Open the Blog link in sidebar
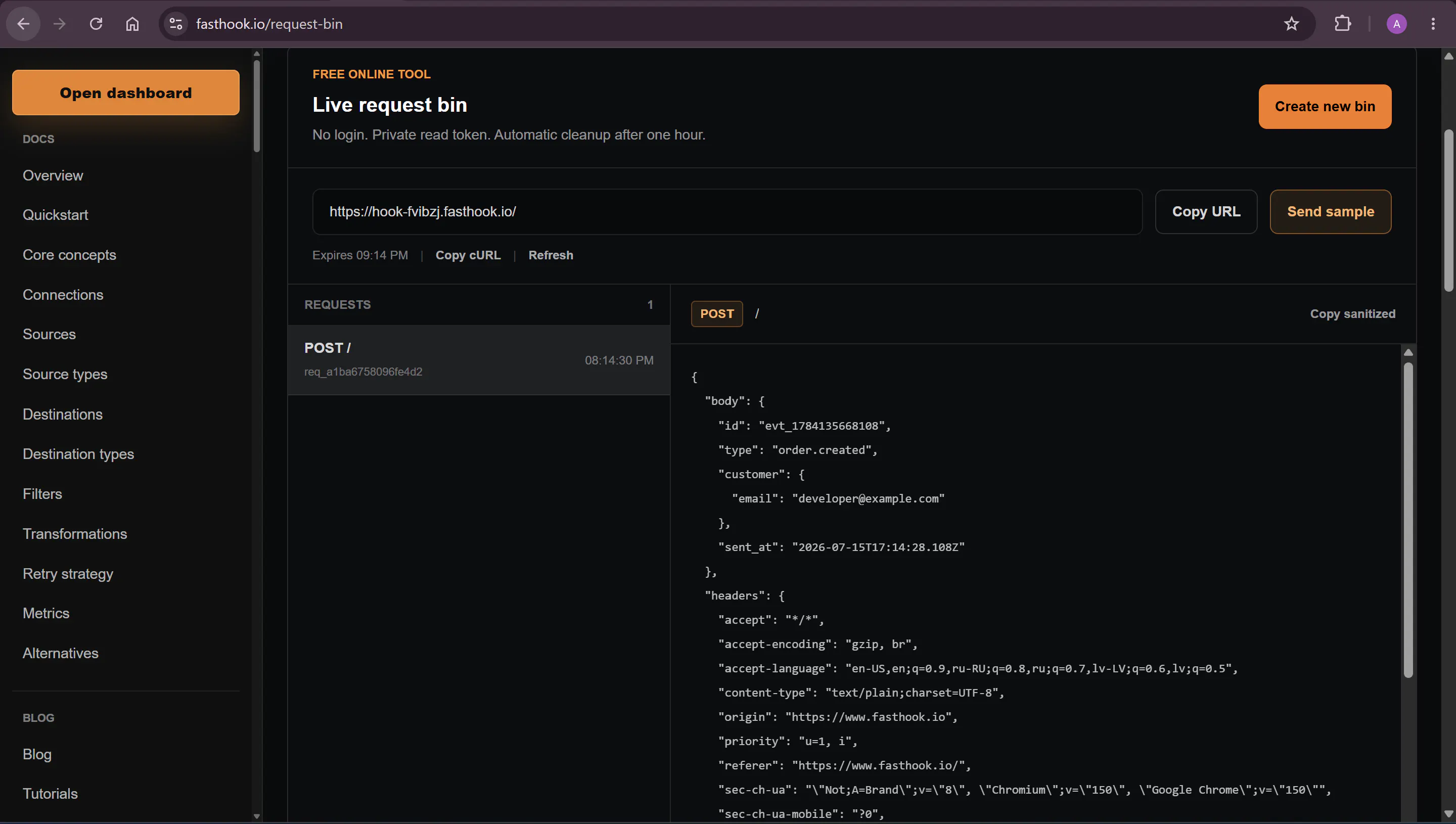1456x824 pixels. pyautogui.click(x=37, y=754)
